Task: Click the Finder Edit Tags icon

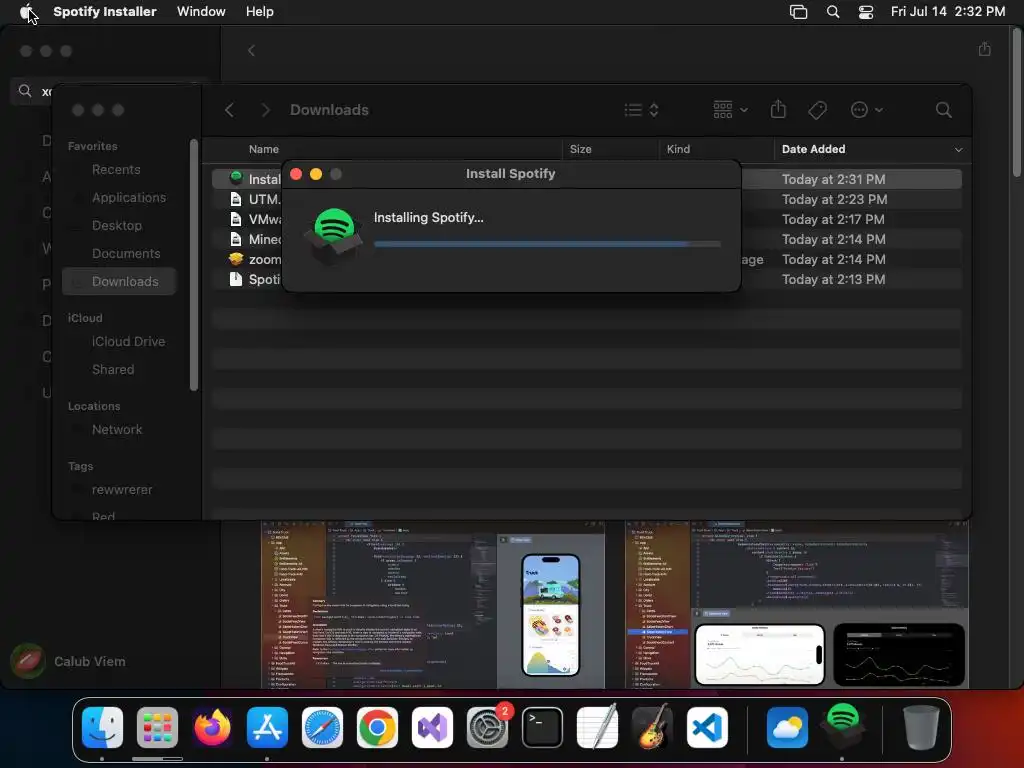Action: pyautogui.click(x=817, y=110)
